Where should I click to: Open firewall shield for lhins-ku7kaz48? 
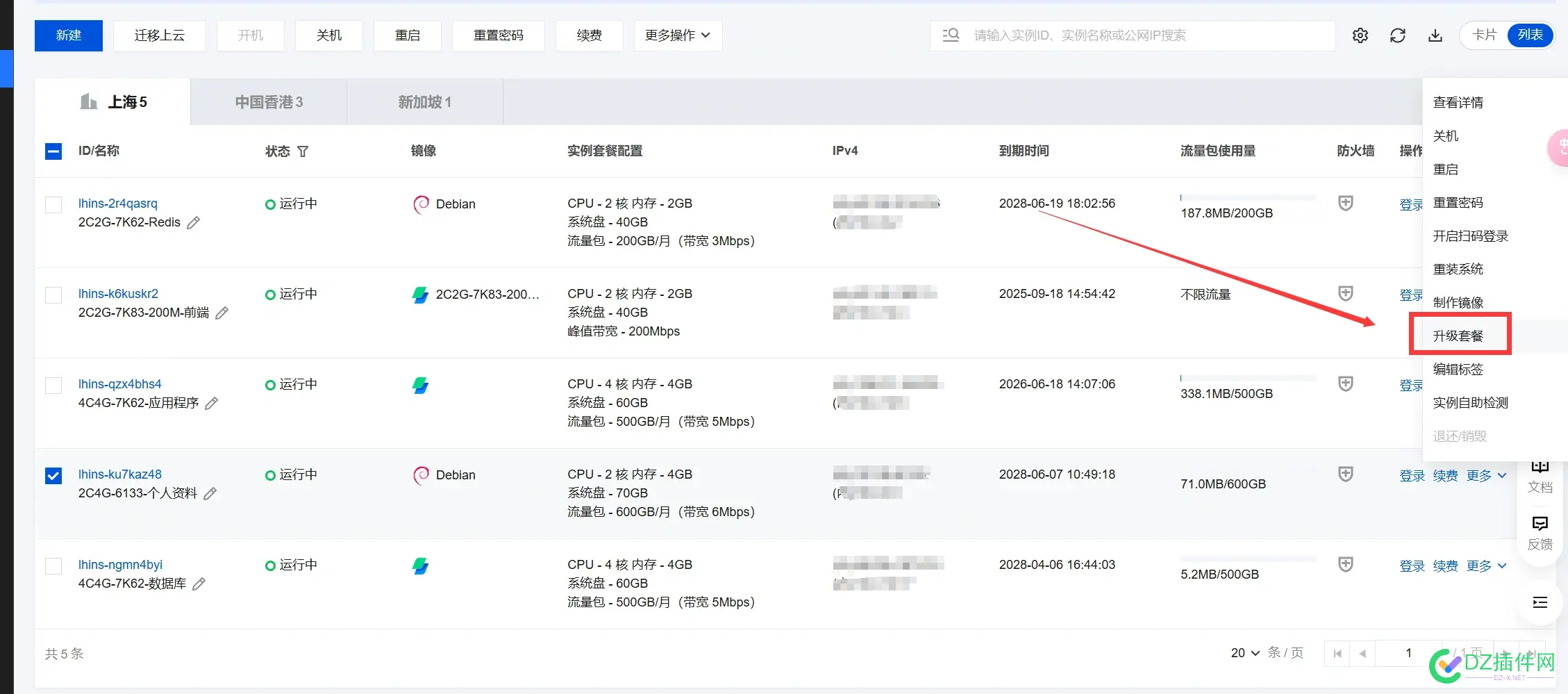(x=1345, y=474)
